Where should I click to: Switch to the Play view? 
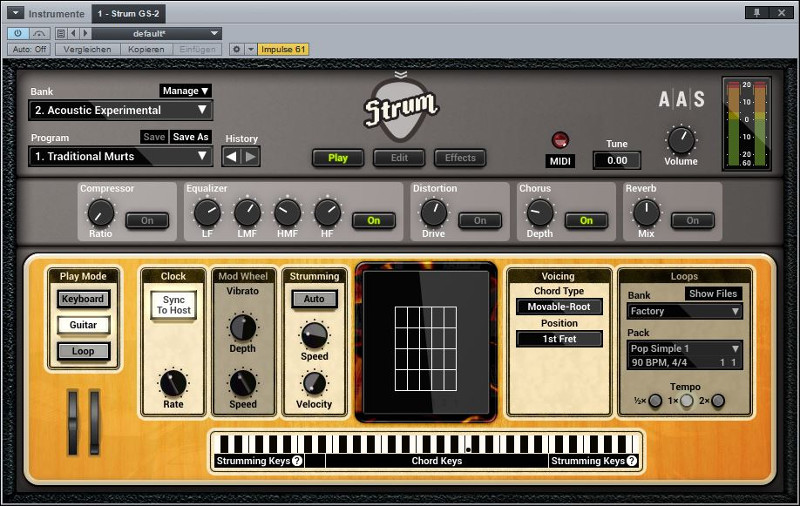[338, 158]
